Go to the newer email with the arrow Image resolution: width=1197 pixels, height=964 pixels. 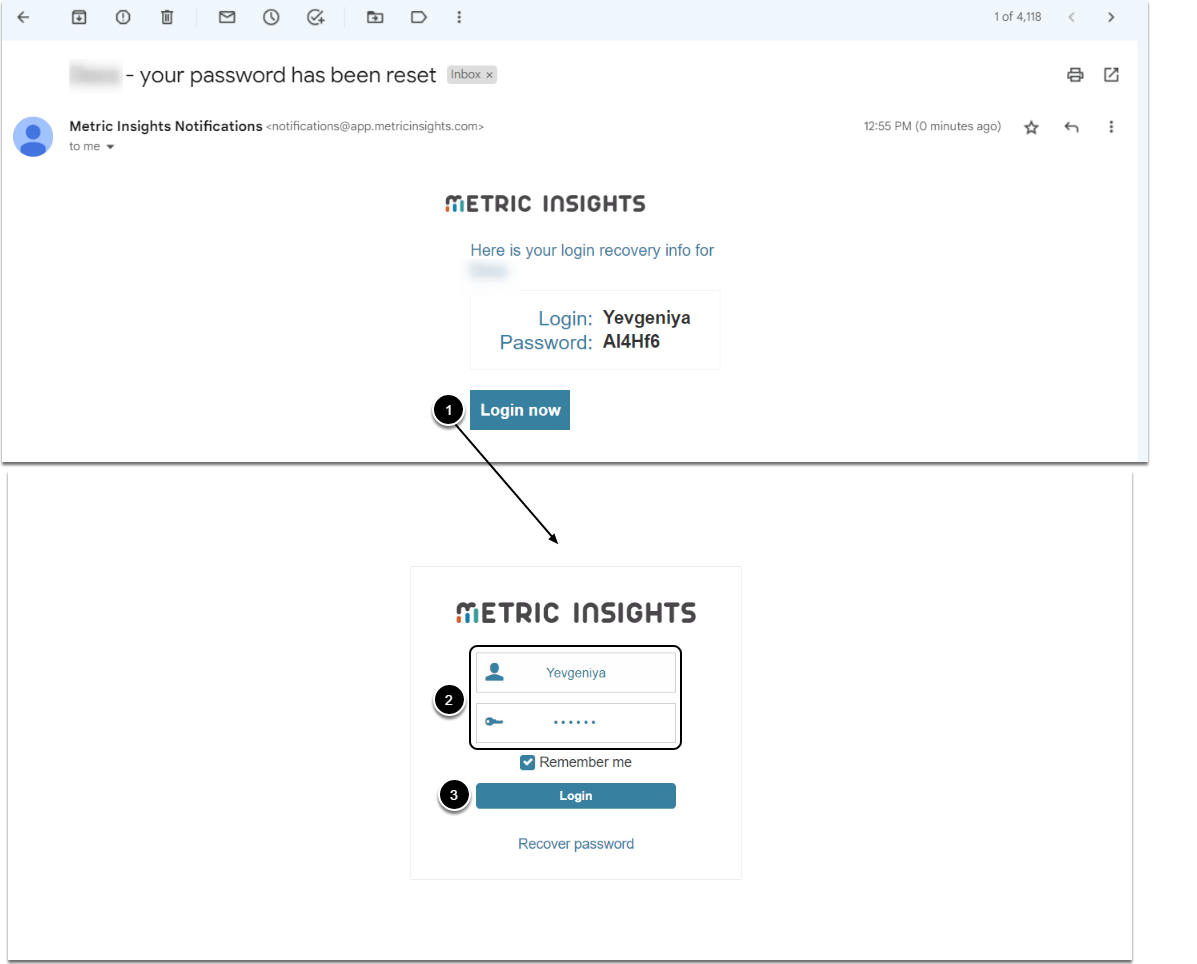1072,17
